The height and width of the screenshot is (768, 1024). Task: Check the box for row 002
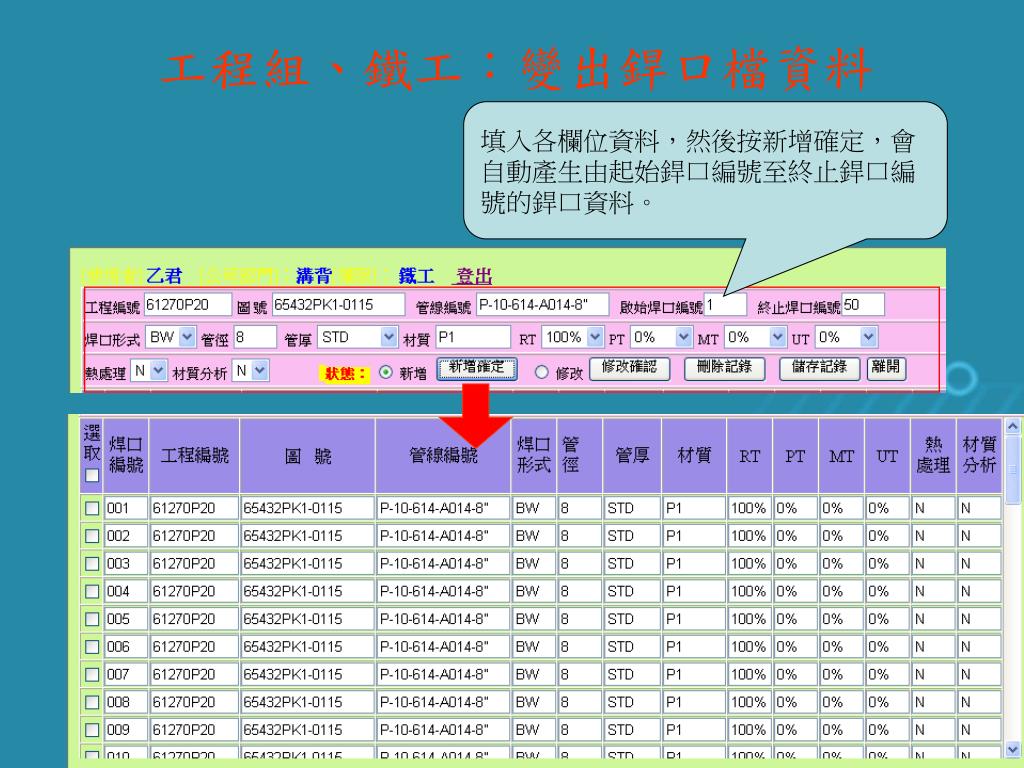[x=92, y=536]
